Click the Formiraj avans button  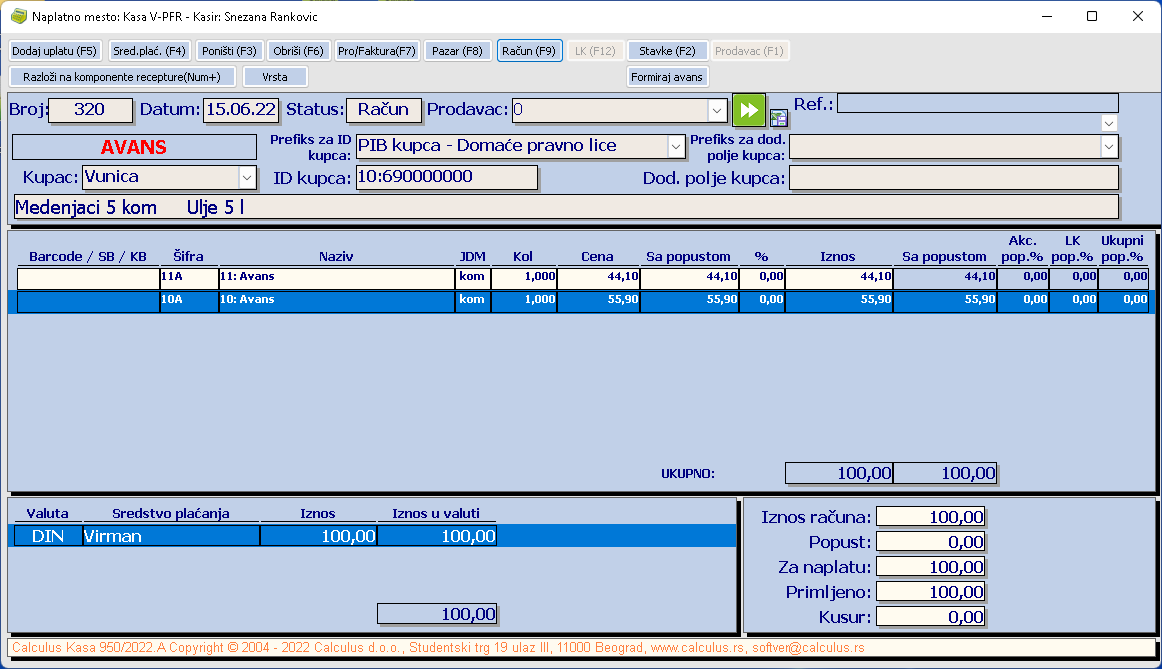click(667, 77)
